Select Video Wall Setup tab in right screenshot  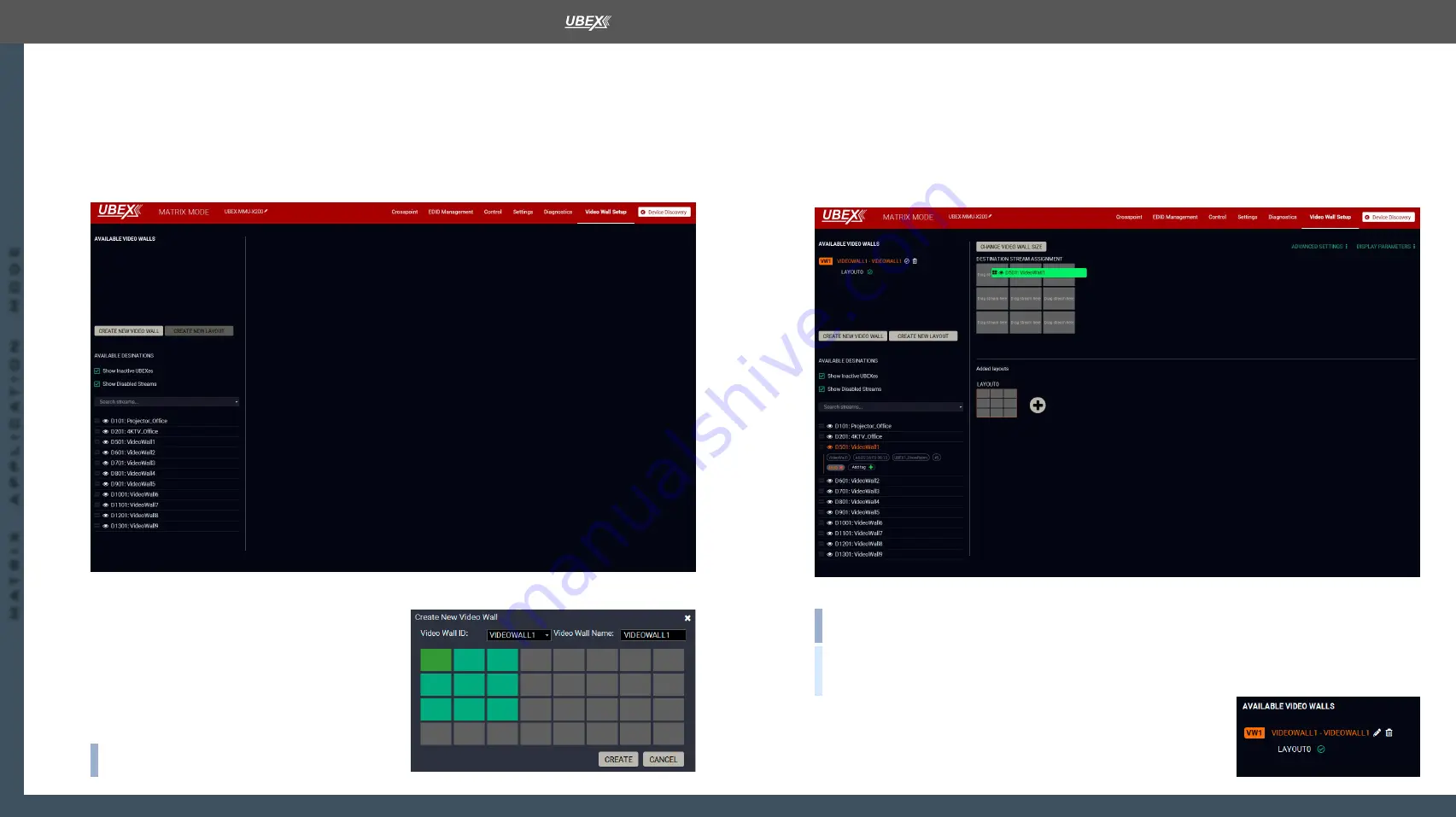[x=1330, y=217]
